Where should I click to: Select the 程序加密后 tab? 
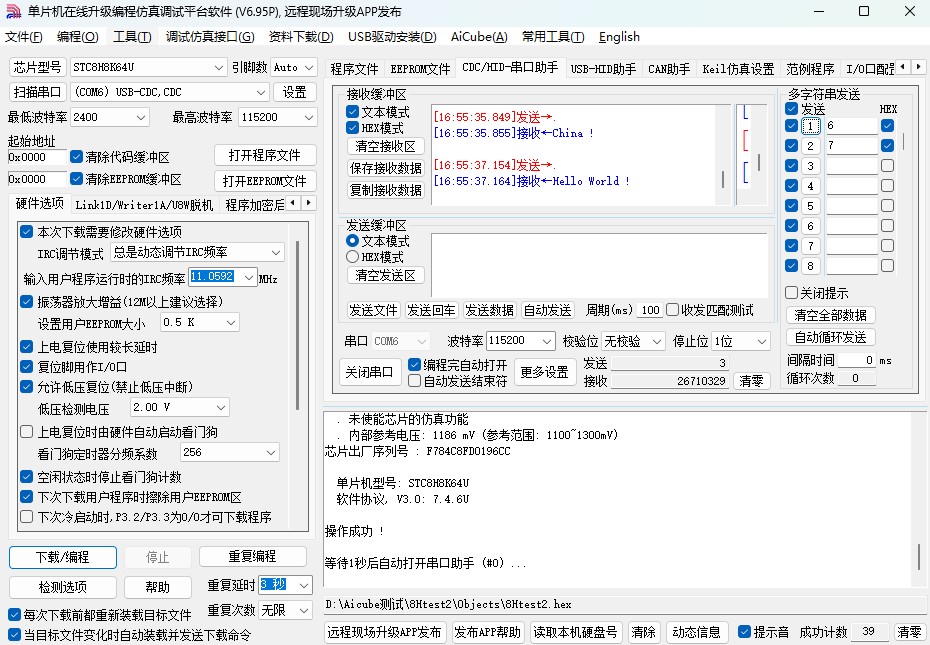point(254,205)
